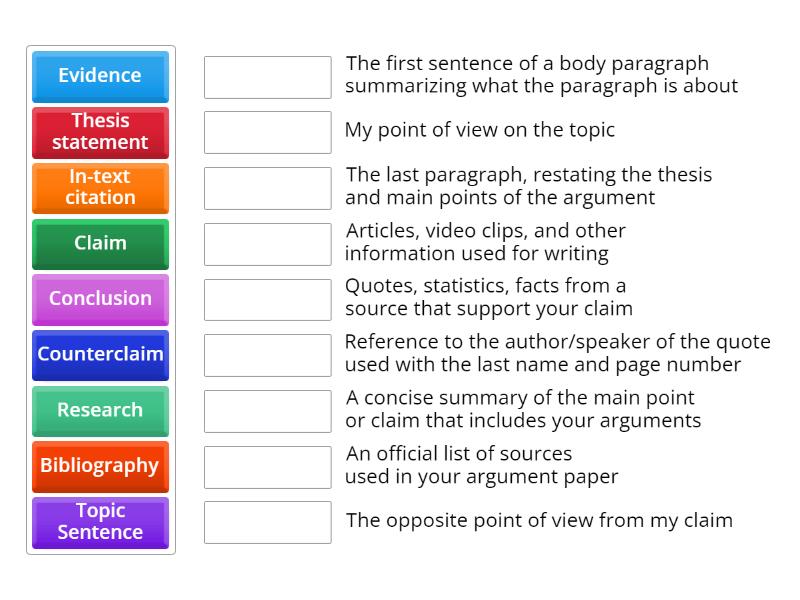Click the answer box beside 'A concise summary' text
This screenshot has width=800, height=600.
(x=266, y=410)
